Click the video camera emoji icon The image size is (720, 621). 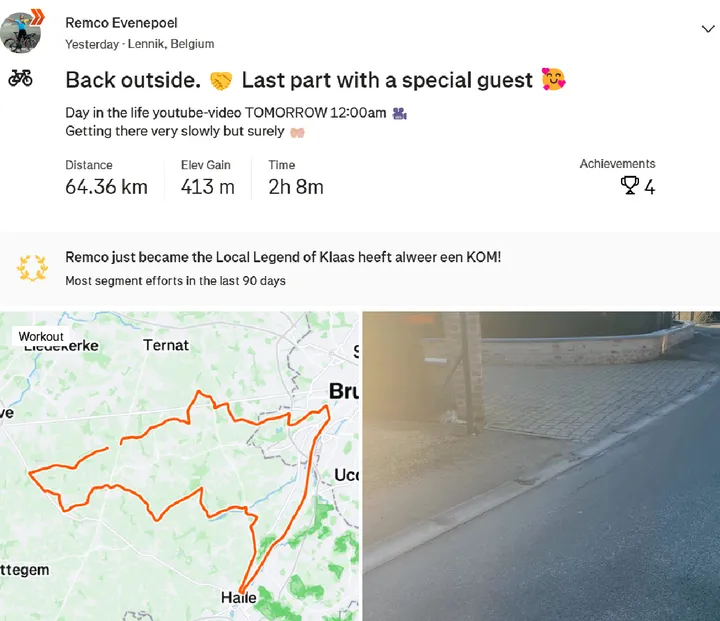coord(400,113)
